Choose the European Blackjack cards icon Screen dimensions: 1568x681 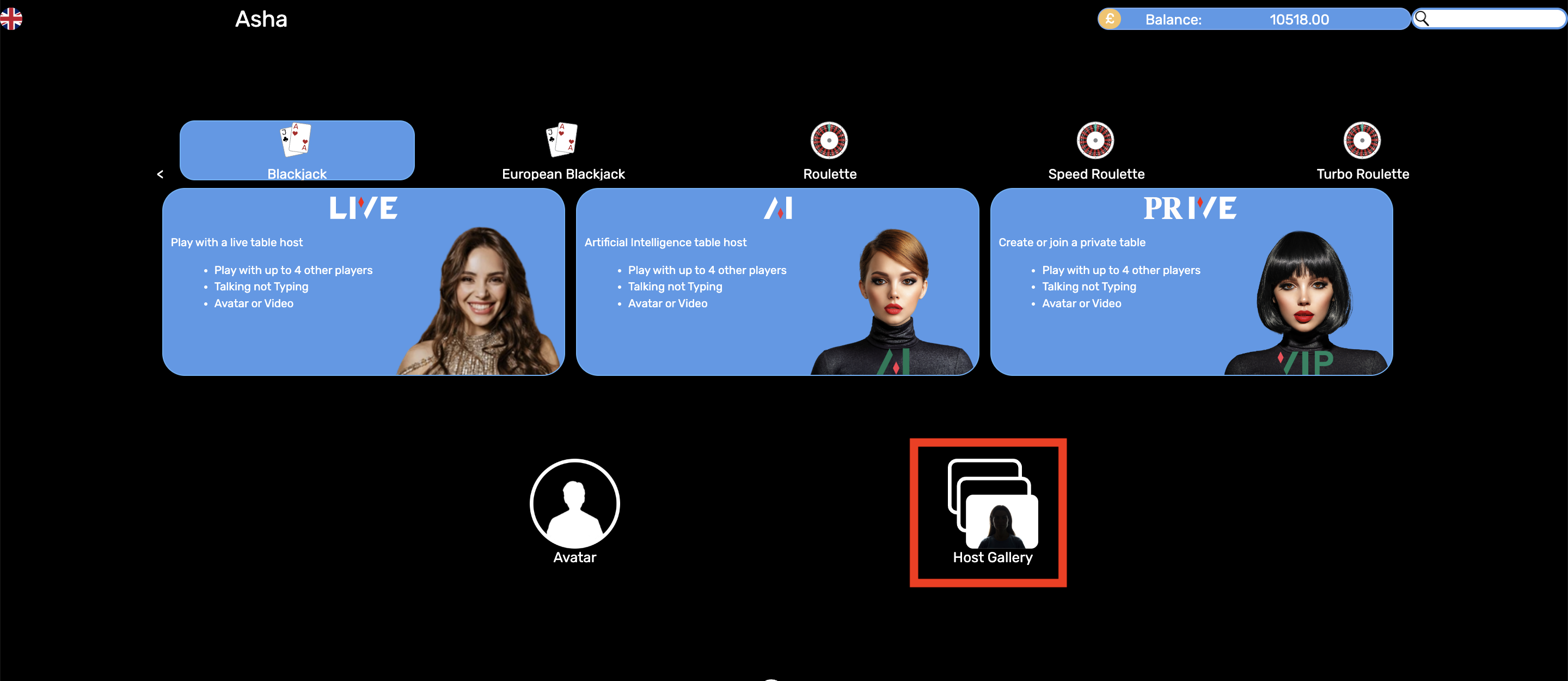562,139
